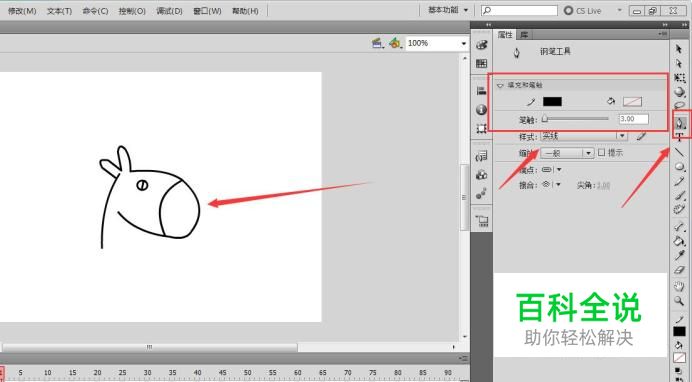
Task: Click the toolbox black stroke color swatch
Action: 679,331
